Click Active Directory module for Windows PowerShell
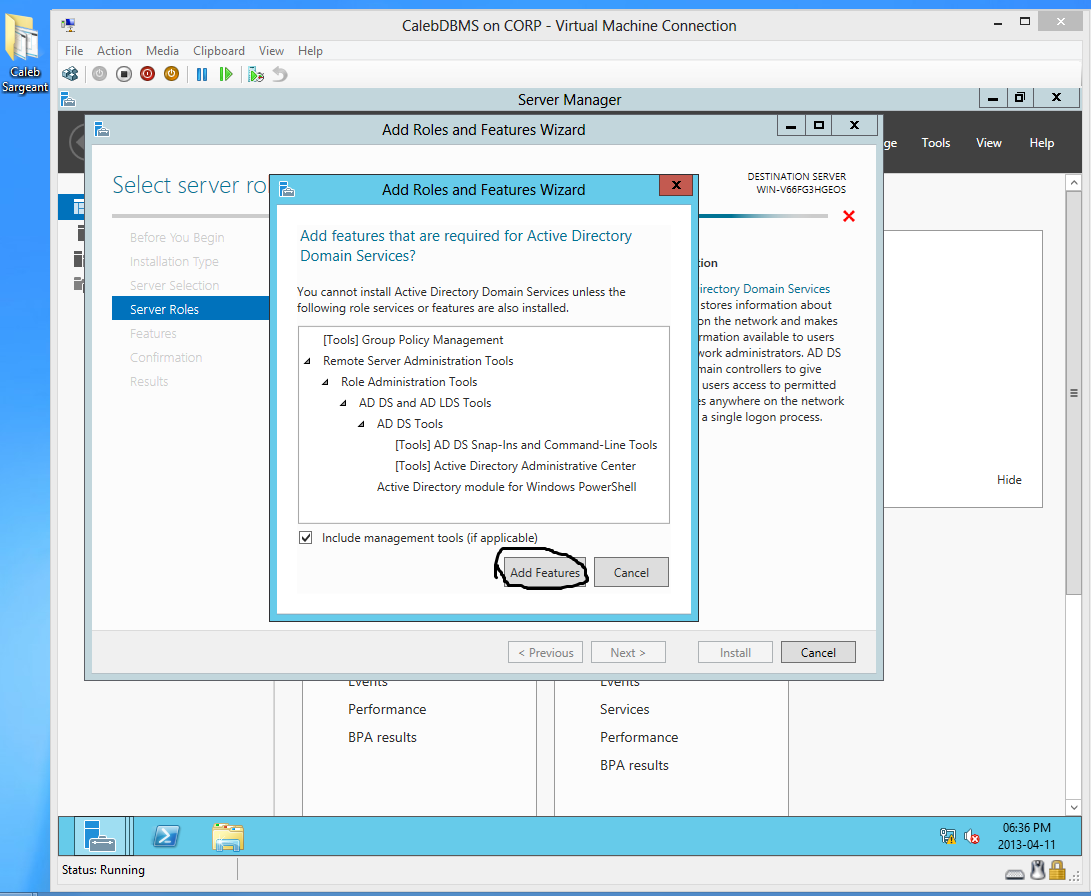 click(507, 487)
